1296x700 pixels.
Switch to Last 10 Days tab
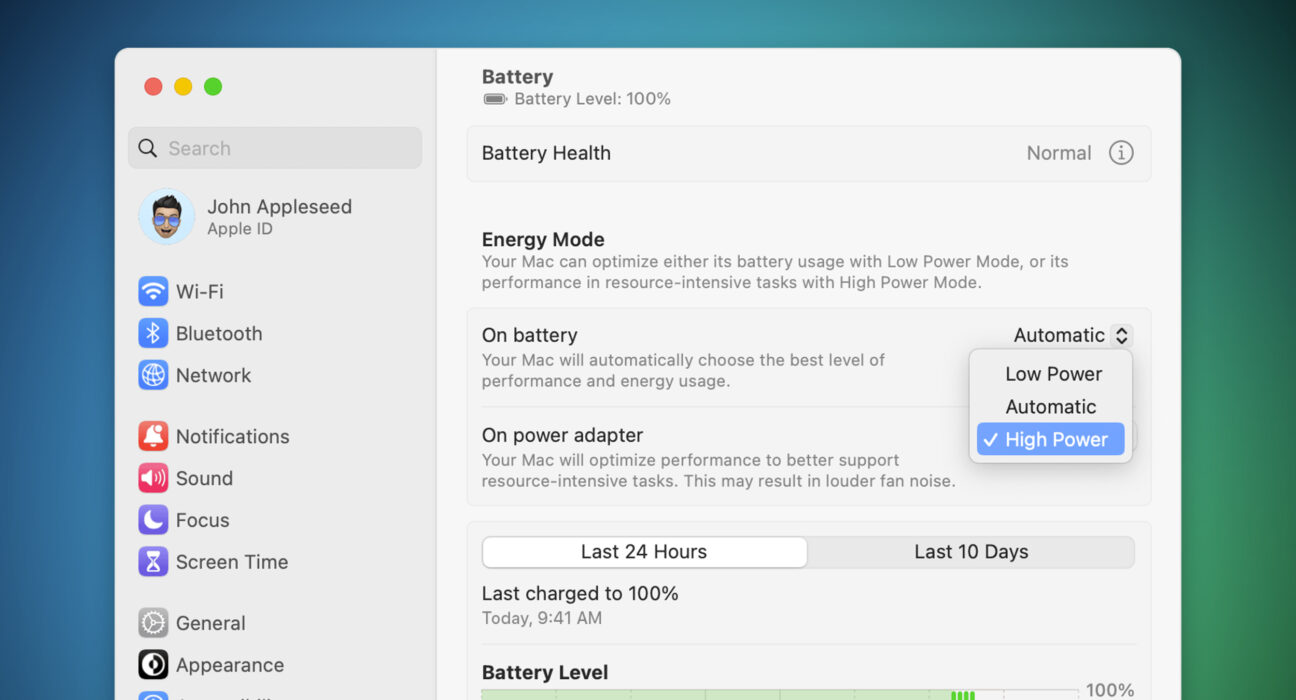[971, 552]
